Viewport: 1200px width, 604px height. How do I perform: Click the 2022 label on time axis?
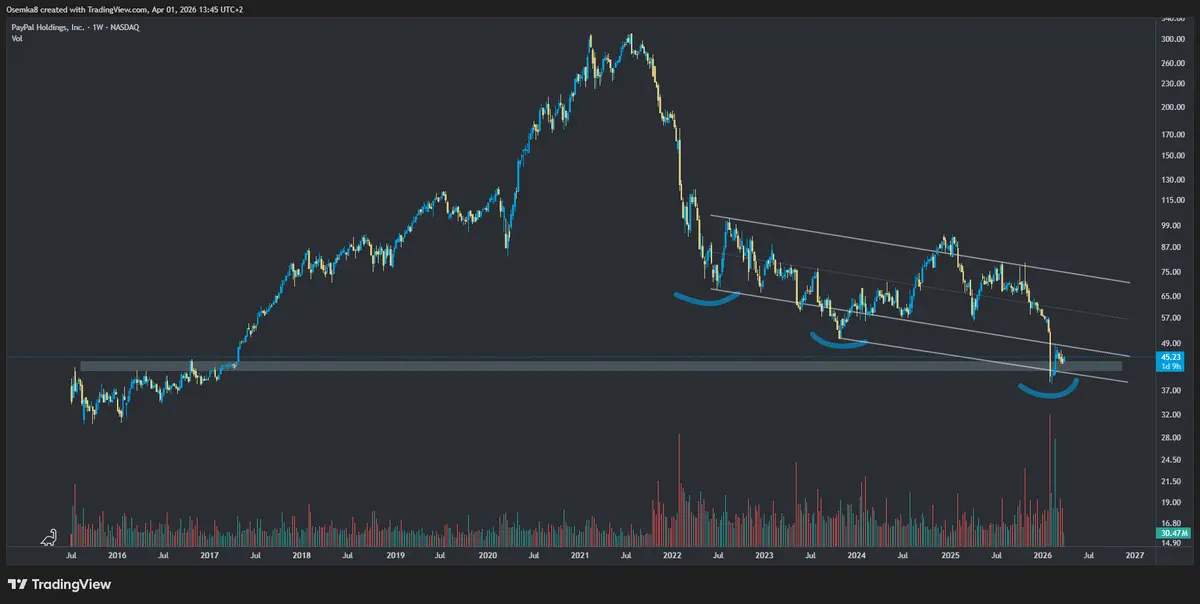point(672,554)
